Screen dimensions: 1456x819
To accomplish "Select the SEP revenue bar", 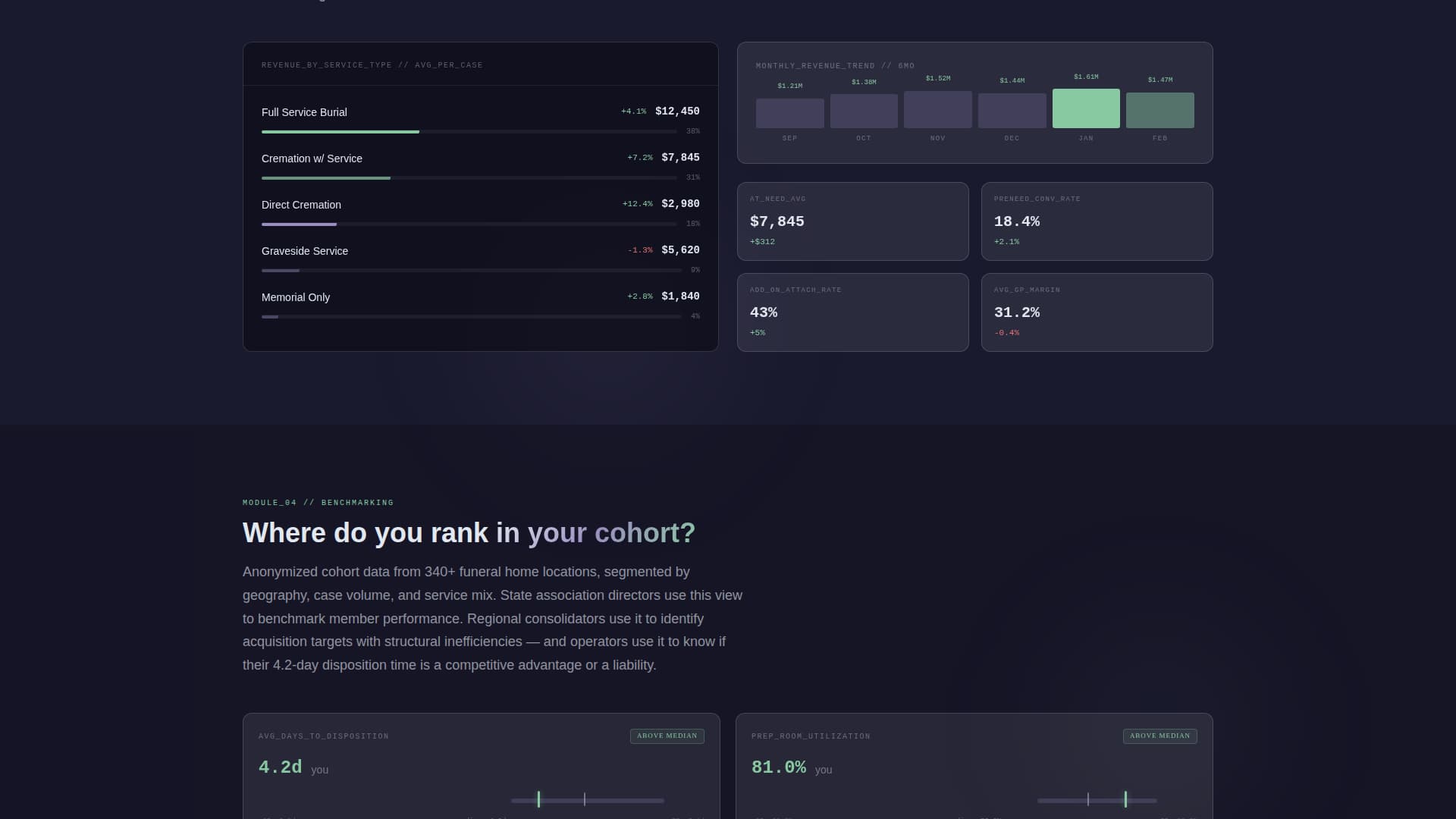I will pyautogui.click(x=789, y=113).
